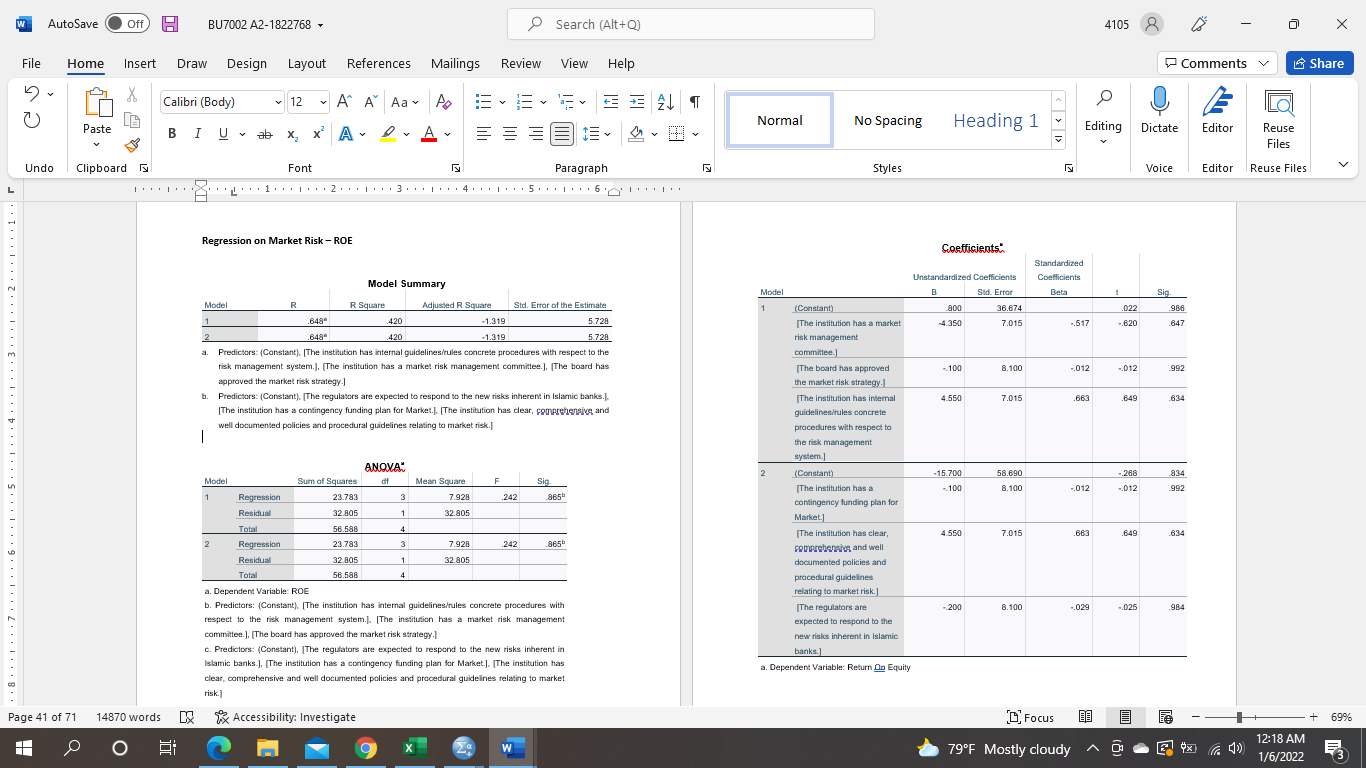The height and width of the screenshot is (768, 1366).
Task: Click the Search box
Action: [x=690, y=24]
